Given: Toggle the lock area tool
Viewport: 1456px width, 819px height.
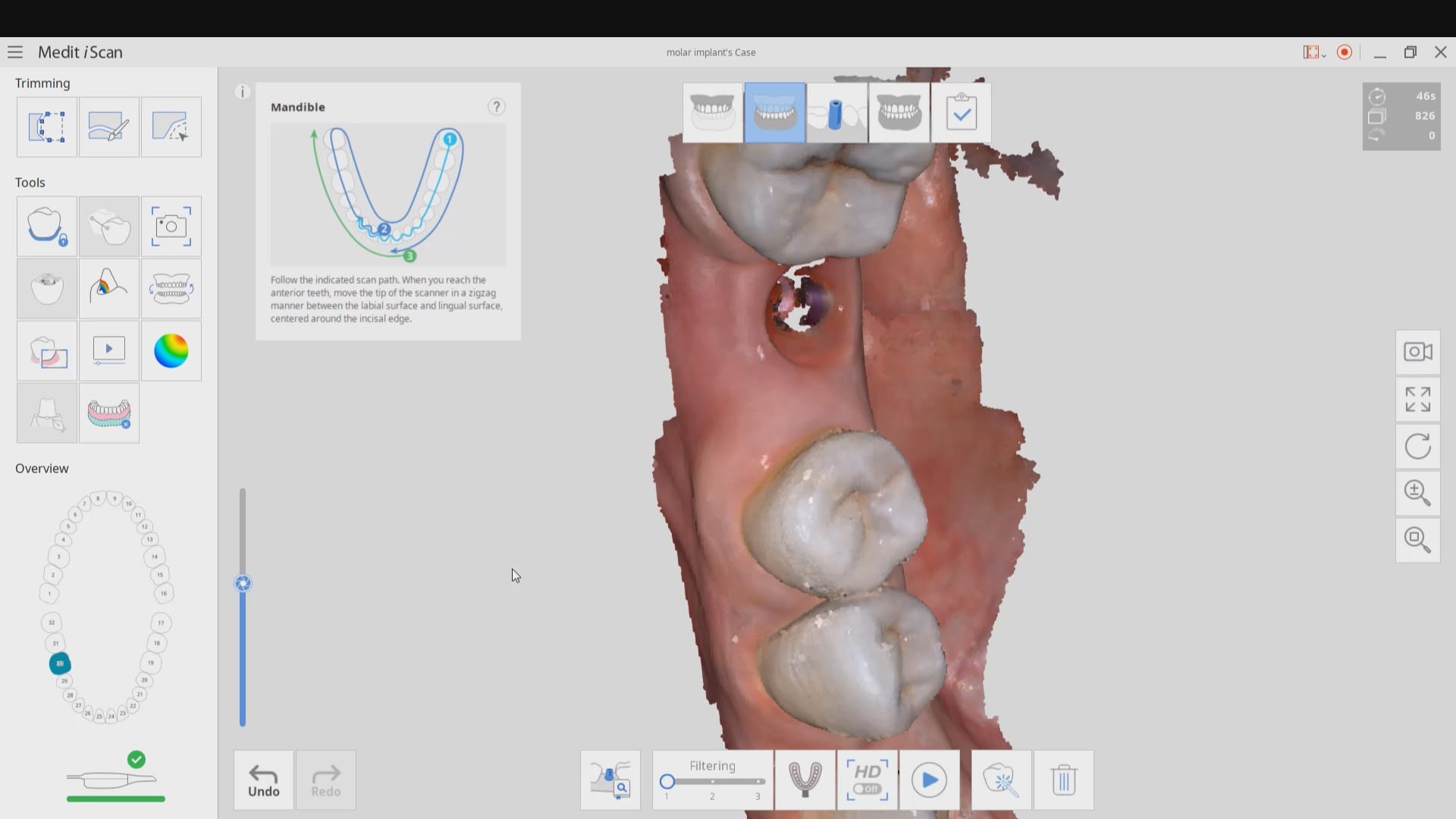Looking at the screenshot, I should pos(47,227).
